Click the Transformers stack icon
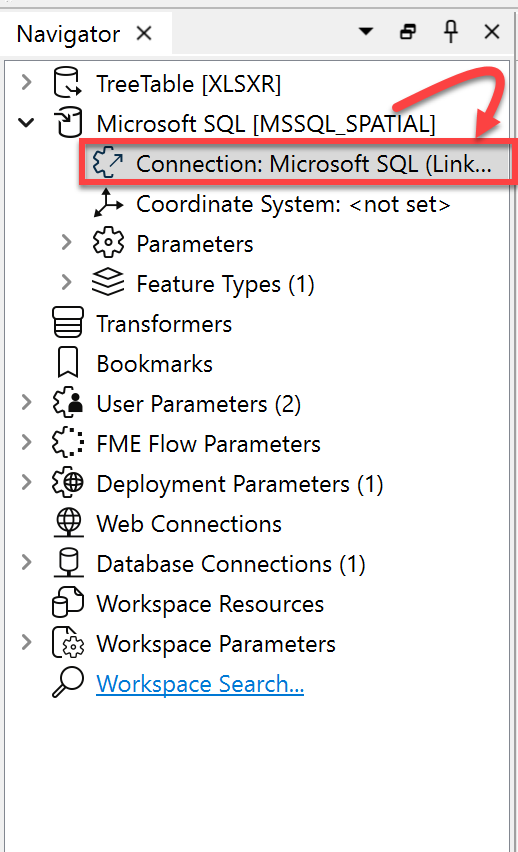Viewport: 518px width, 852px height. click(68, 322)
